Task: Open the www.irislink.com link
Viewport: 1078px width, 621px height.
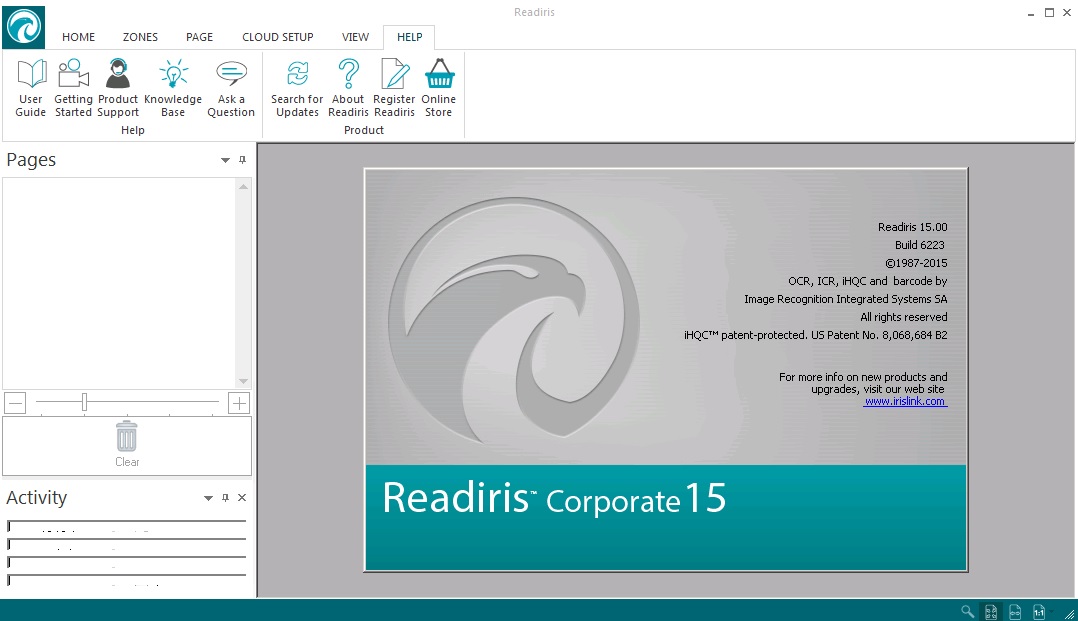Action: [x=905, y=402]
